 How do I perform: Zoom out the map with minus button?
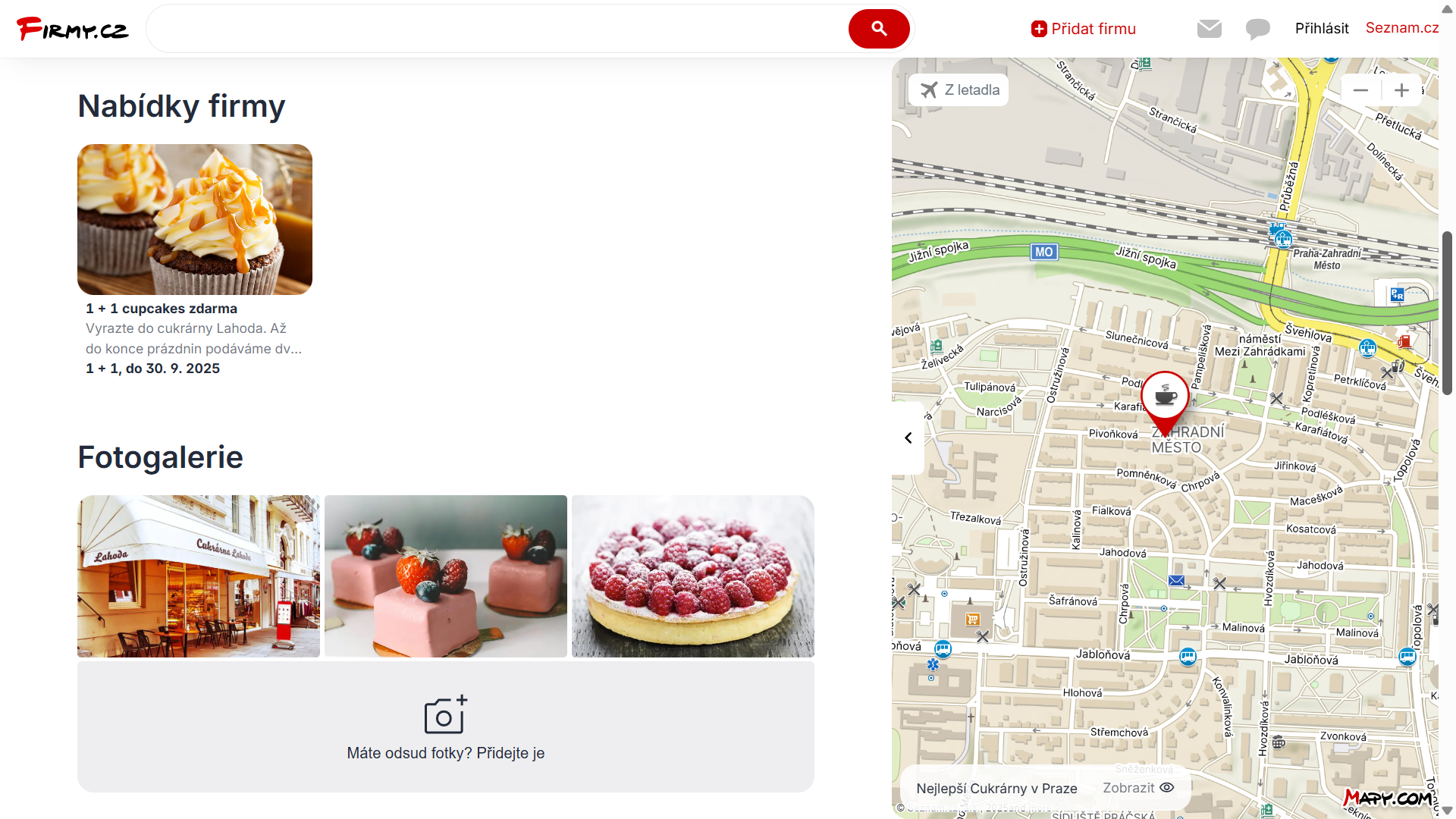[1360, 90]
